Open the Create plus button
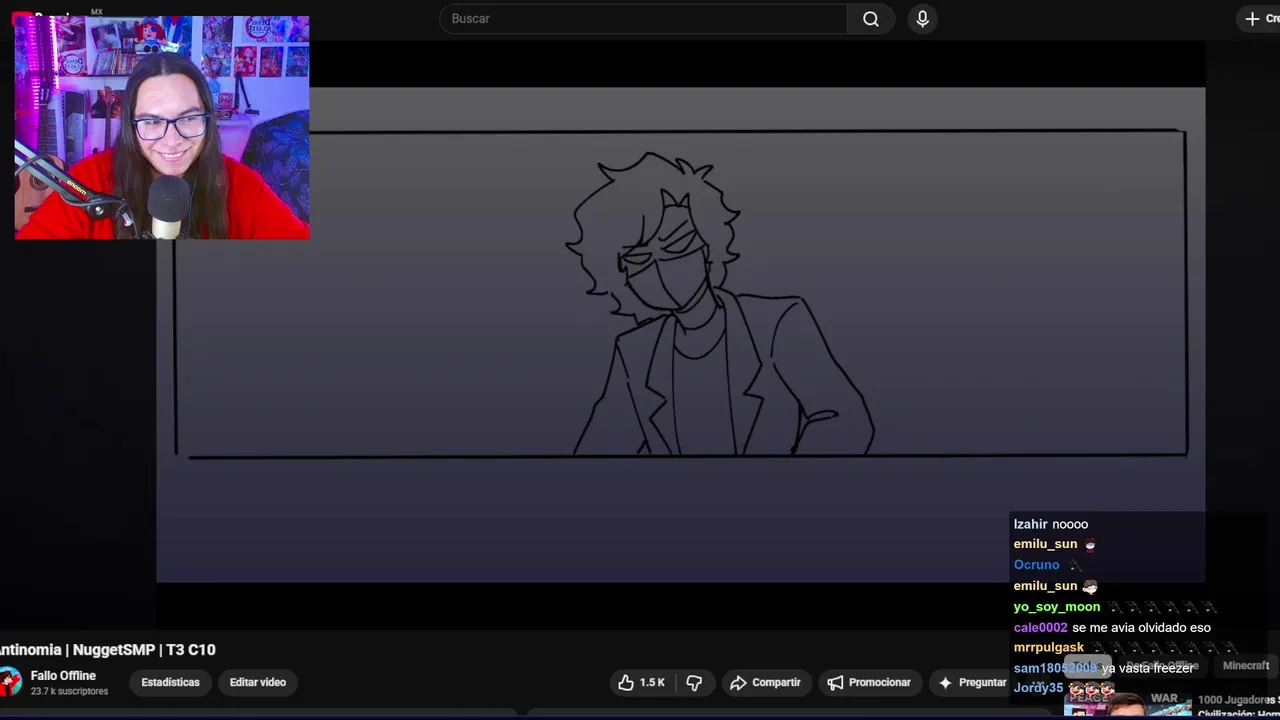The image size is (1280, 720). click(x=1260, y=19)
